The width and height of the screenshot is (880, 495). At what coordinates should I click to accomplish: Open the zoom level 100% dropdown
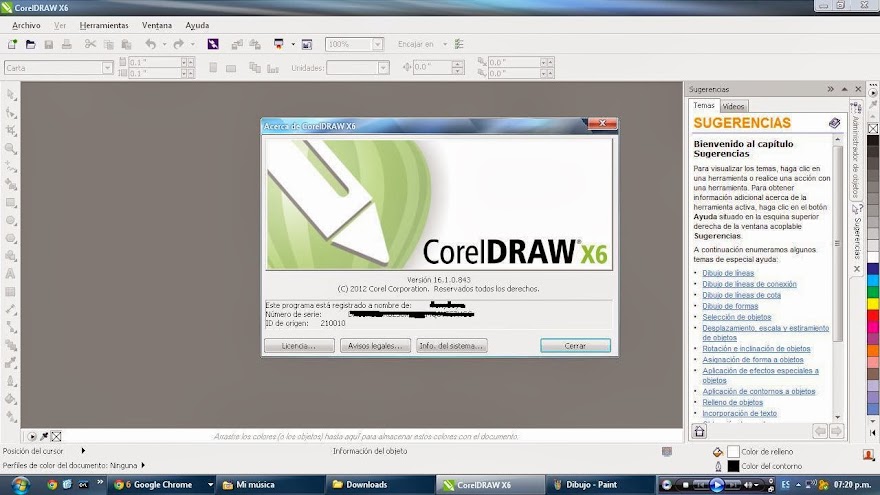378,44
